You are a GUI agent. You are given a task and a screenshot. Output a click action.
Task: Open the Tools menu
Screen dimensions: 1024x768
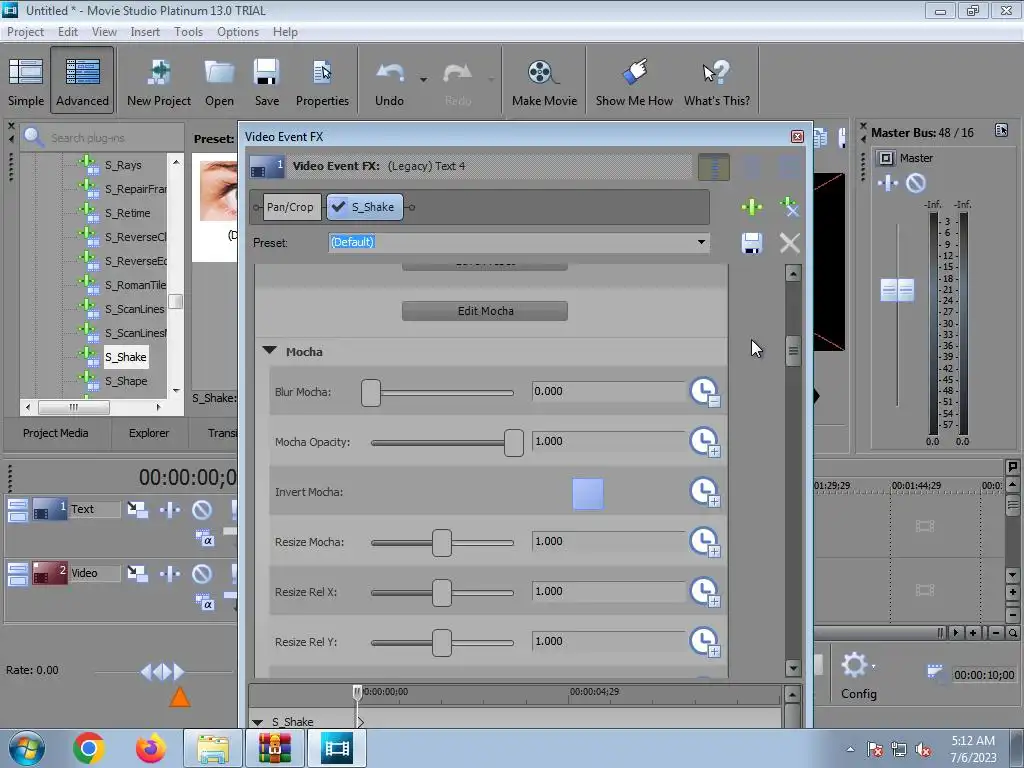188,32
